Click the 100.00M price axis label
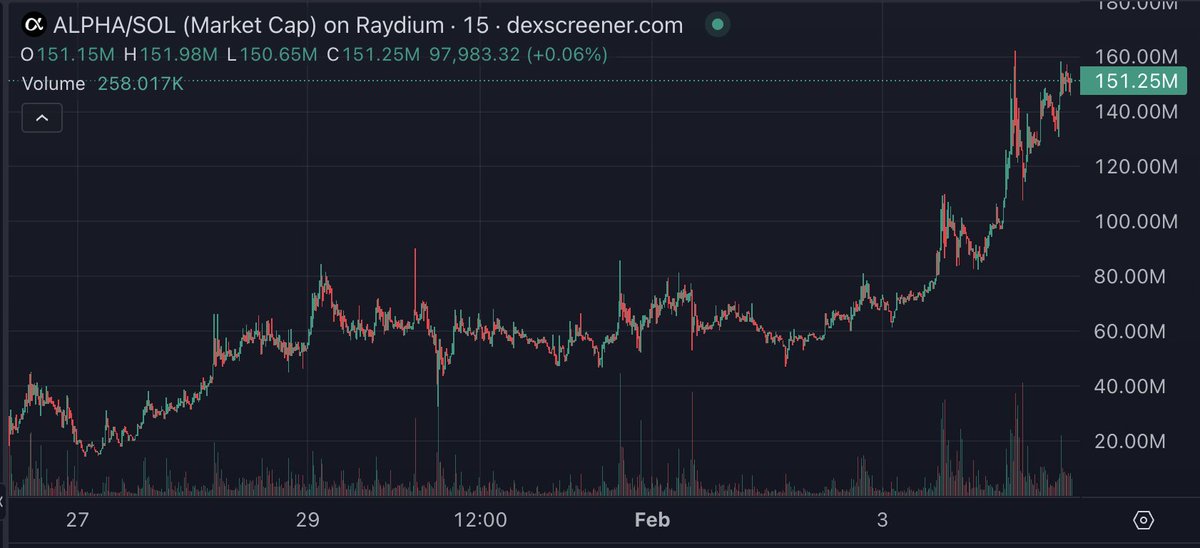Screen dimensions: 1200x548 1136,222
